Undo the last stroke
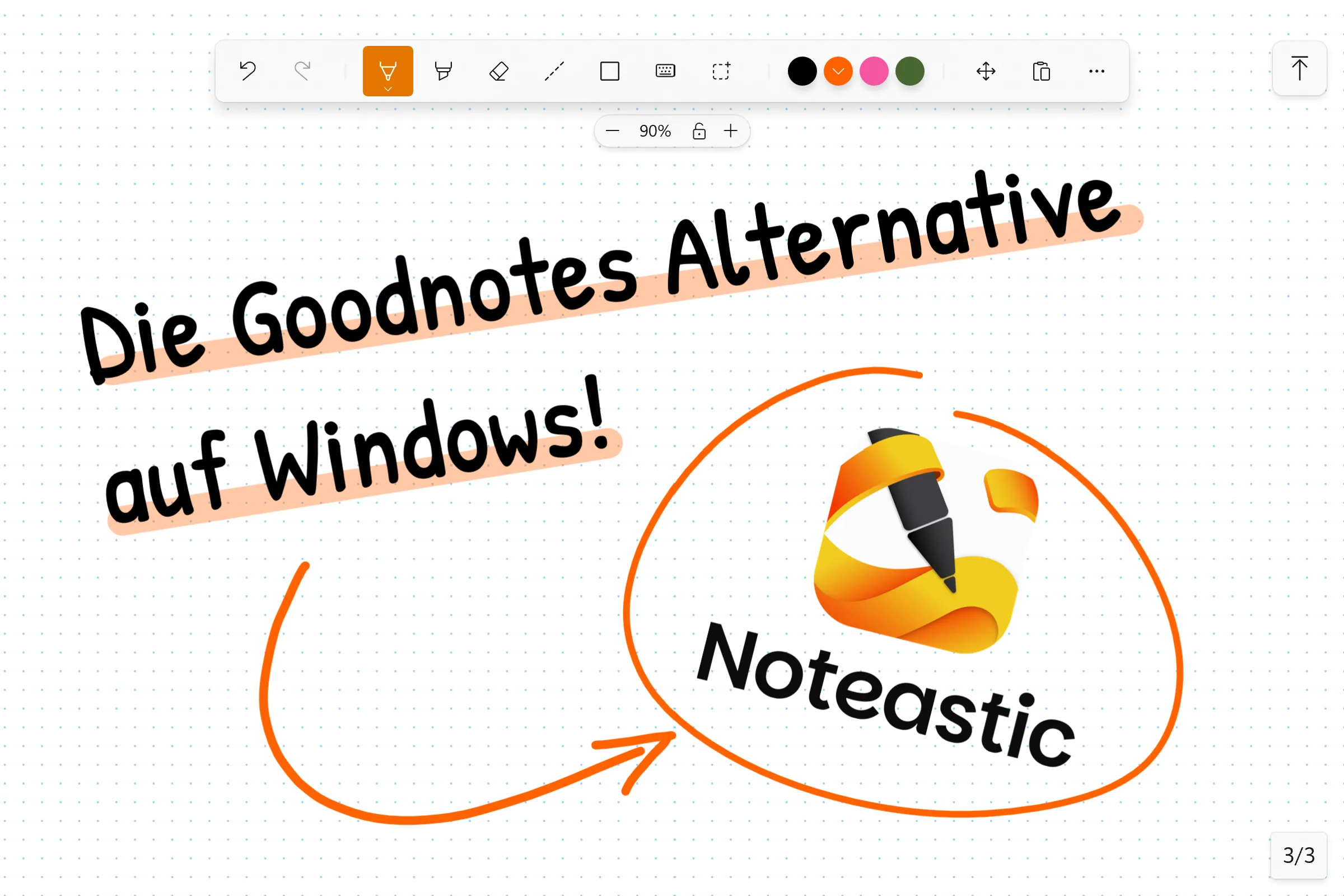Screen dimensions: 1344x896 pos(248,71)
